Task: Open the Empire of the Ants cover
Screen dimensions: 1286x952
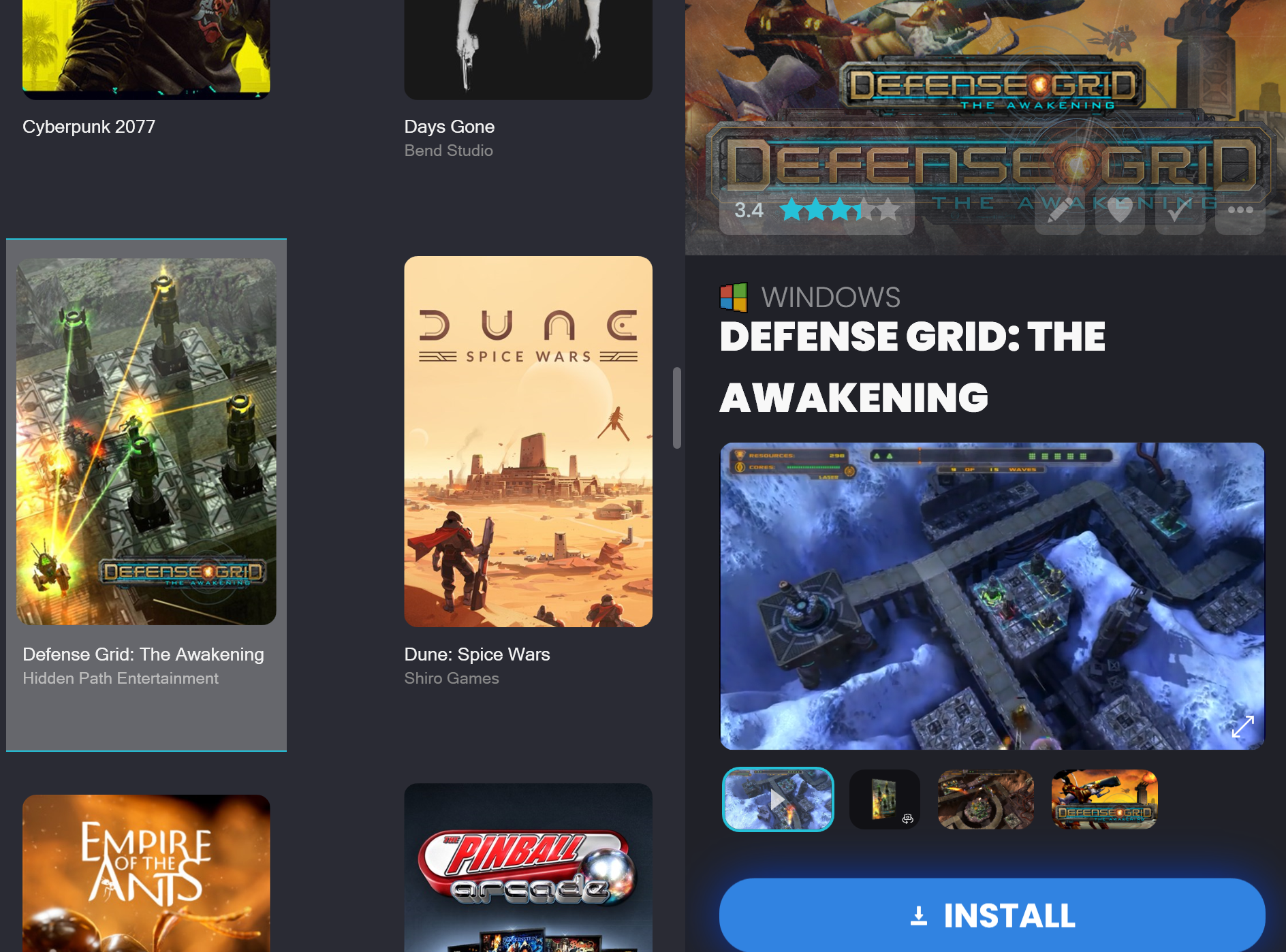Action: click(x=146, y=873)
